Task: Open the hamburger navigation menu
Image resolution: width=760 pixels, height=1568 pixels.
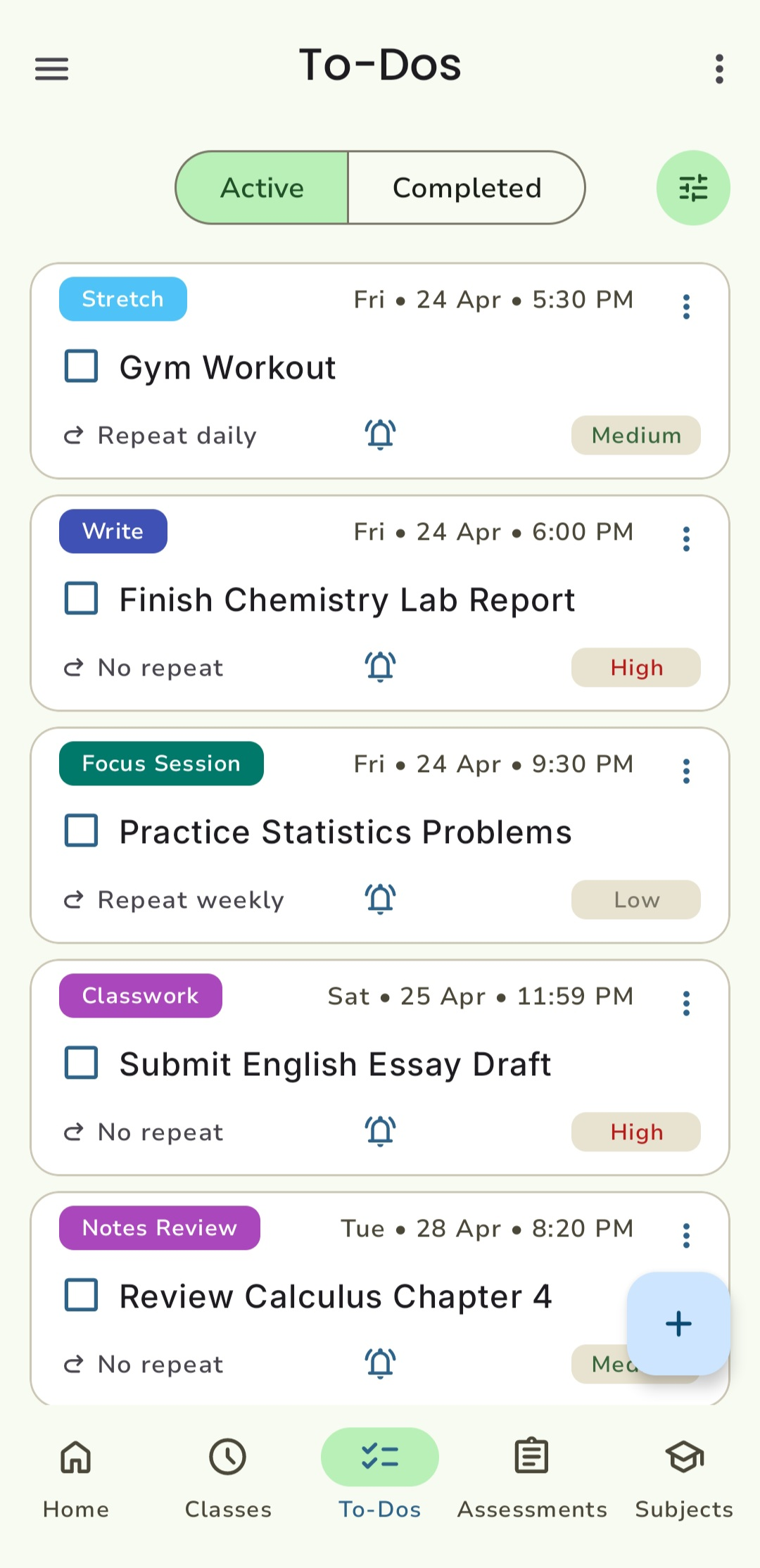Action: (52, 69)
